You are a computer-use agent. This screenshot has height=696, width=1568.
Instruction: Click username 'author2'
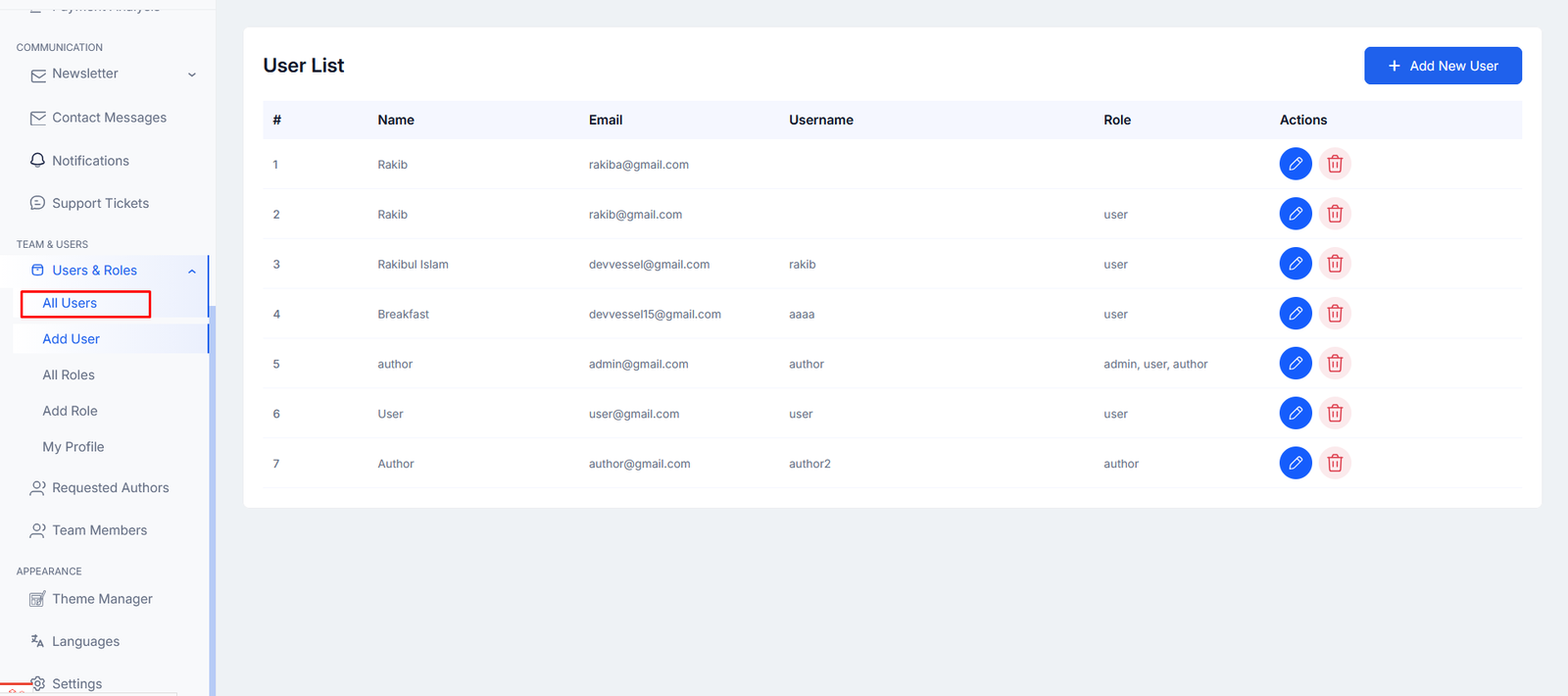pyautogui.click(x=809, y=464)
